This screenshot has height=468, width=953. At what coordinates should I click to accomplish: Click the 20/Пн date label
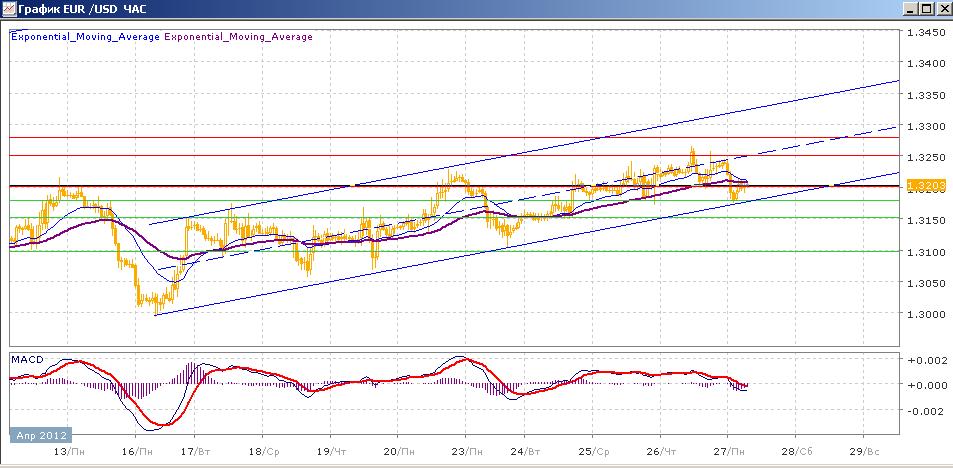coord(399,452)
